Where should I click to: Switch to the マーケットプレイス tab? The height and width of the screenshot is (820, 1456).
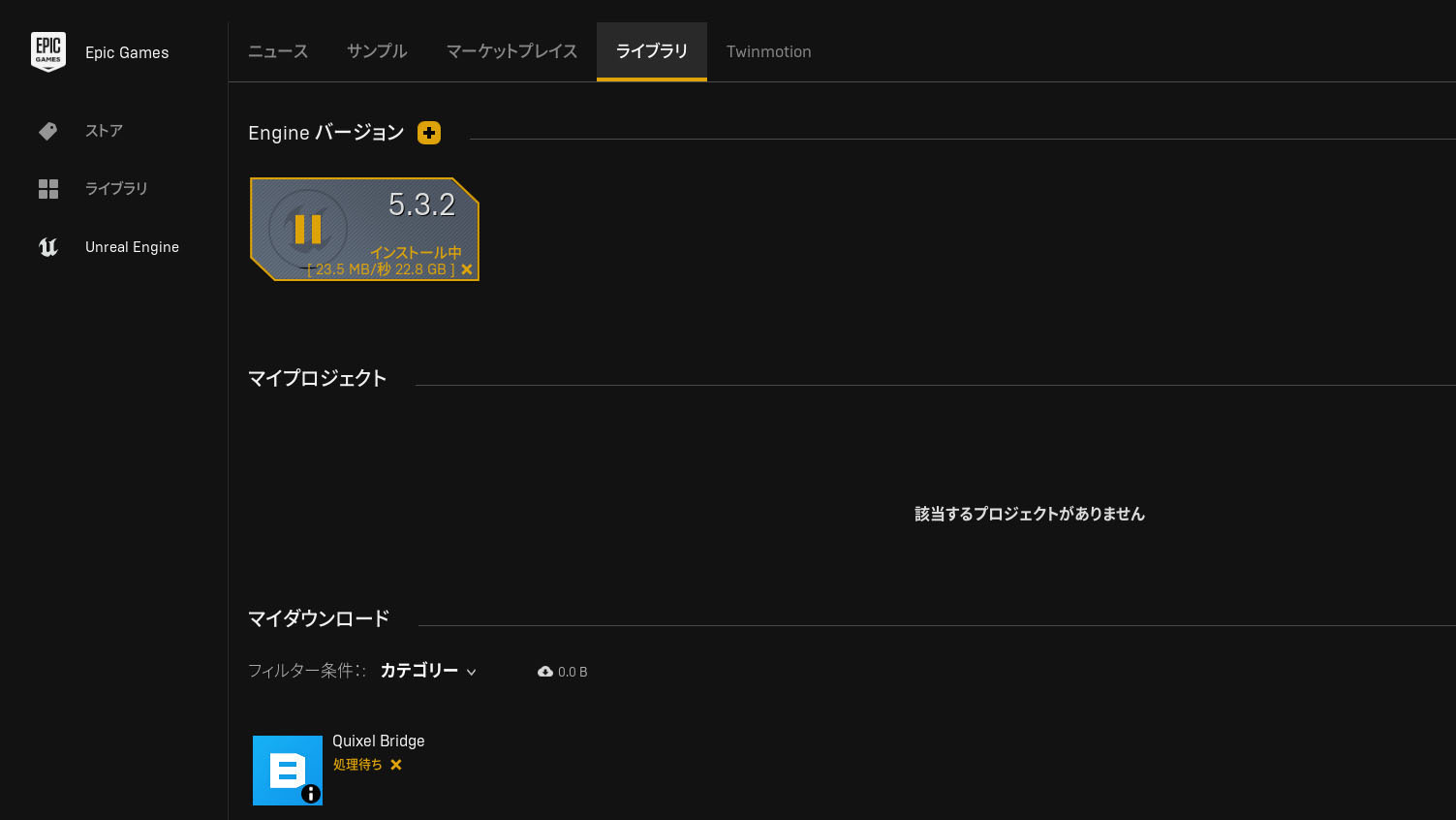tap(511, 51)
